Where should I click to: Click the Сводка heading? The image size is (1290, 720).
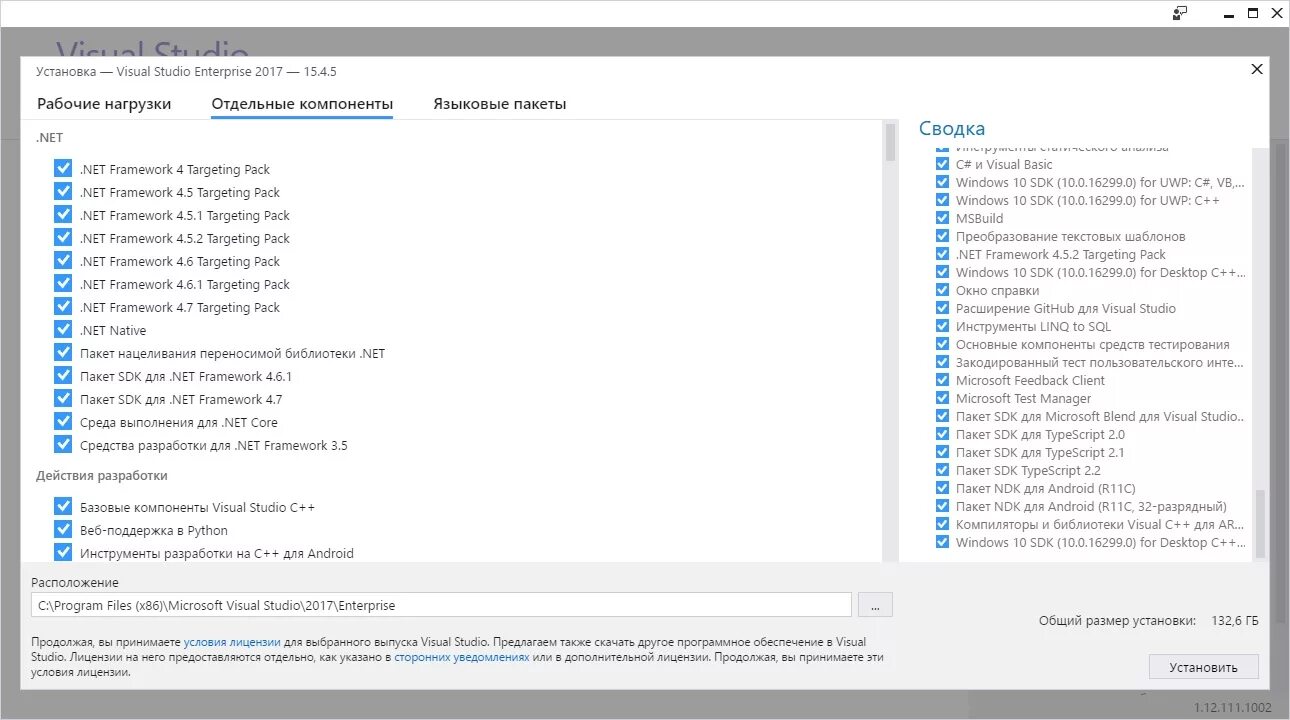[x=952, y=128]
